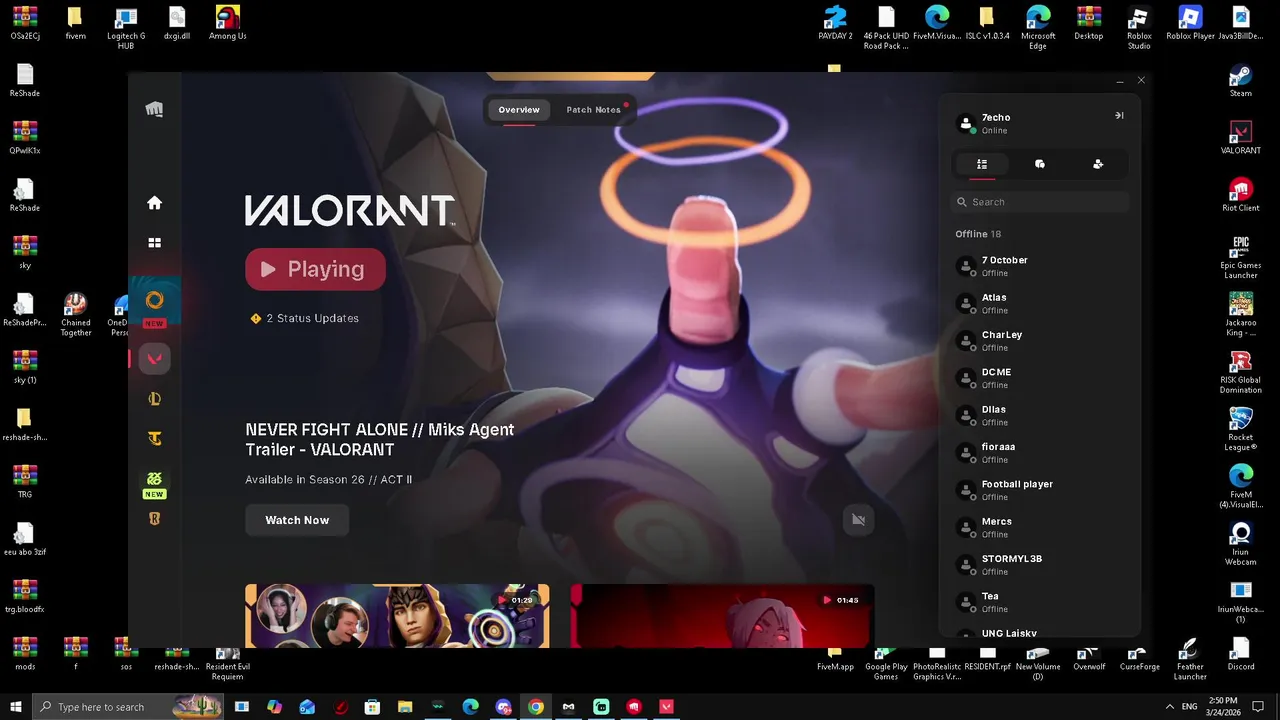
Task: Collapse the friends panel with arrow icon
Action: (x=1119, y=116)
